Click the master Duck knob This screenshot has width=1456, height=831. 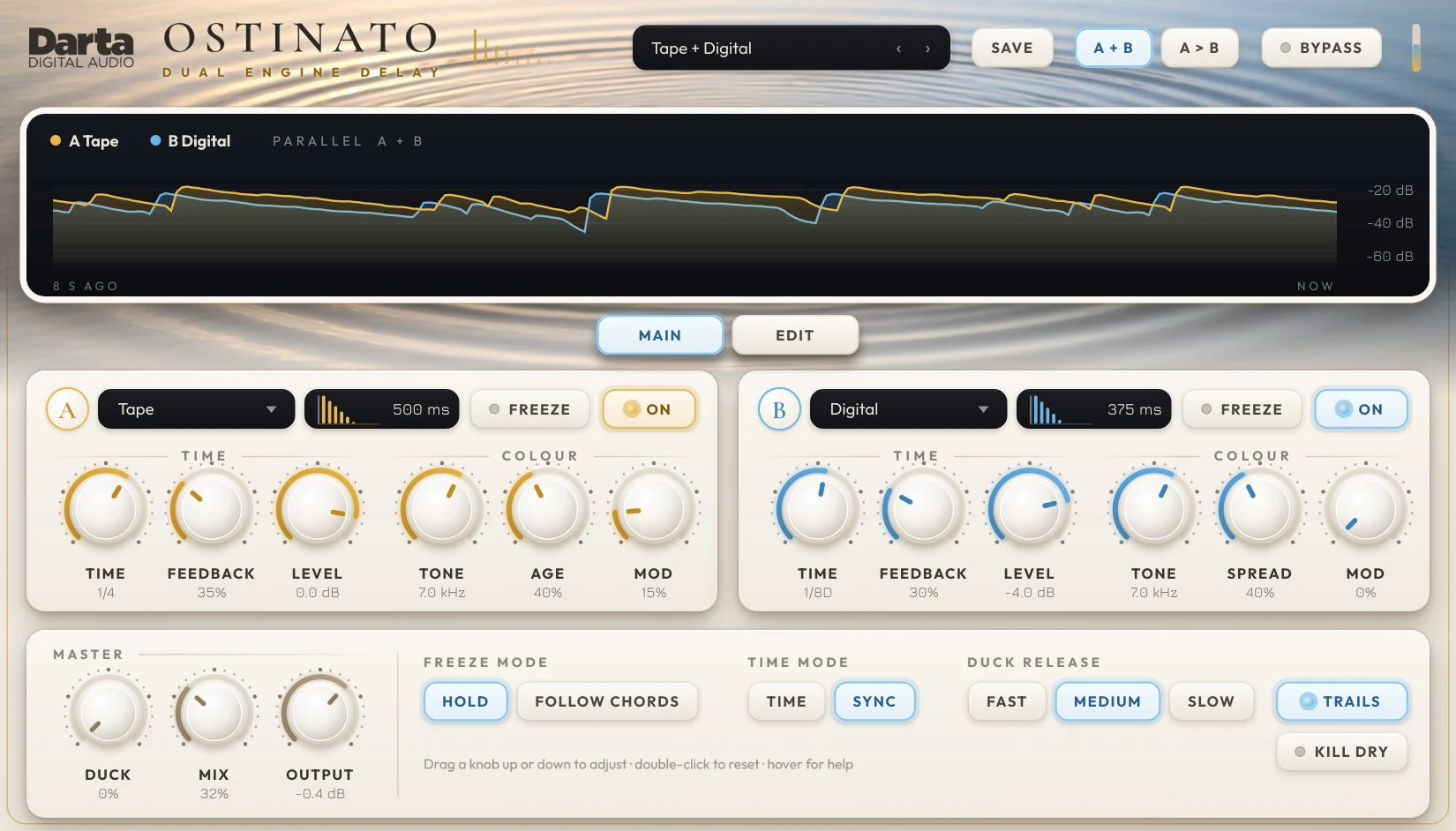point(109,712)
